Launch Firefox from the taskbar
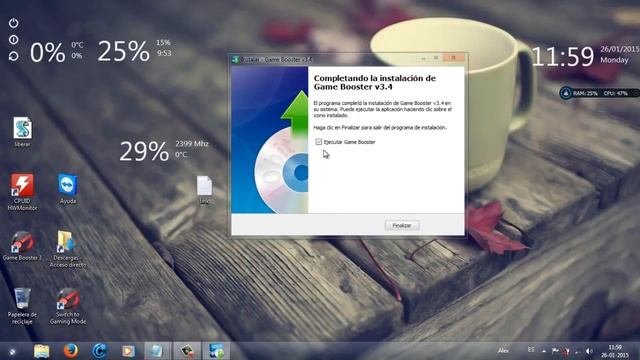This screenshot has height=360, width=640. point(71,351)
